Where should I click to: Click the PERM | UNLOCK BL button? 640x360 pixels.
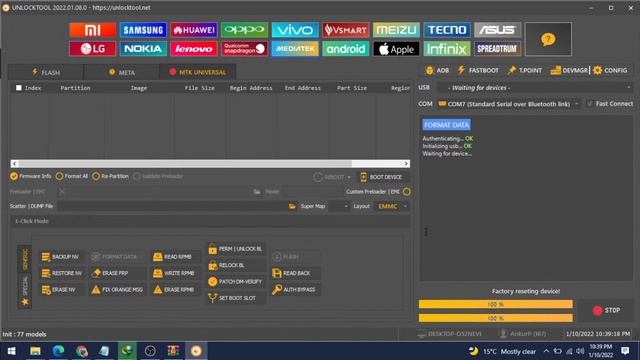[236, 249]
